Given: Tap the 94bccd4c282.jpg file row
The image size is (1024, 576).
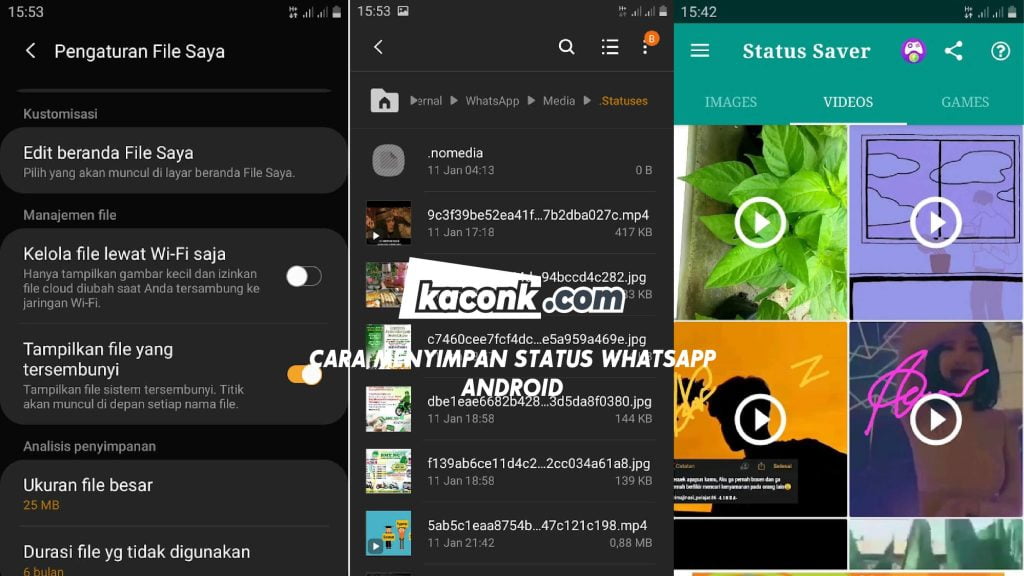Looking at the screenshot, I should click(511, 285).
